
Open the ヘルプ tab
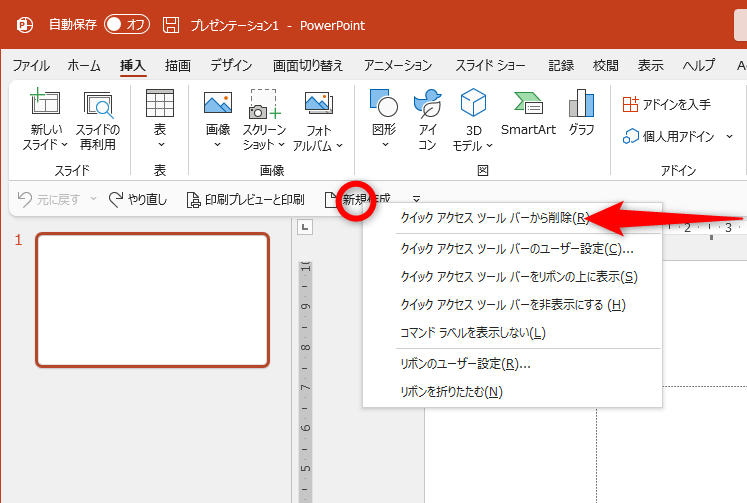point(698,65)
